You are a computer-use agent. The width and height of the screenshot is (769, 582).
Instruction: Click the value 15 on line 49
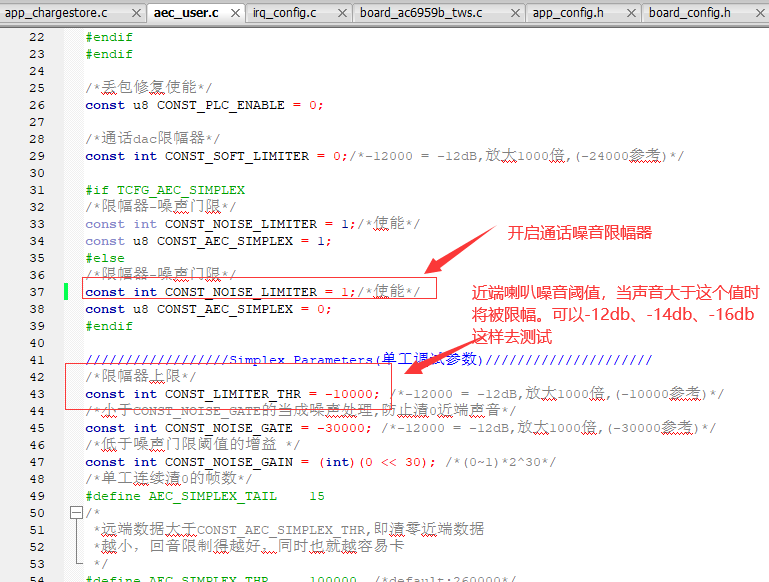317,496
